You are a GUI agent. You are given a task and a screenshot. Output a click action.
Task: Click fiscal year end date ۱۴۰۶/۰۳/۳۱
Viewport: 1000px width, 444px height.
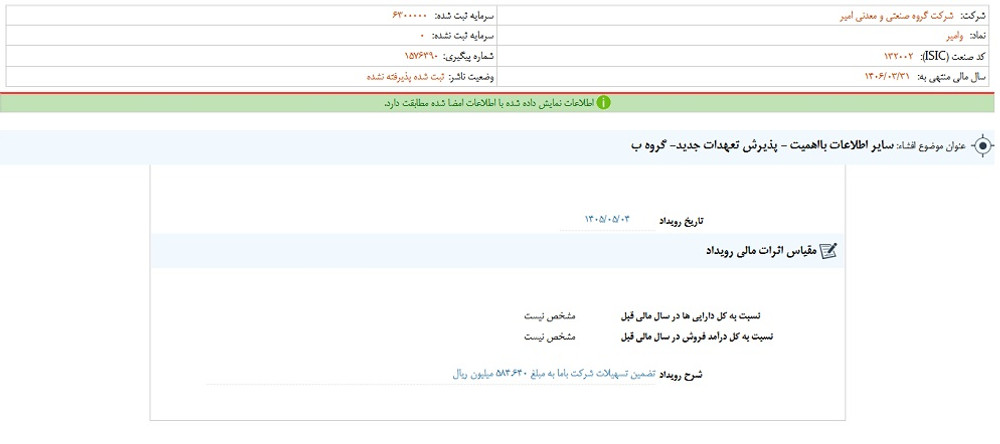(x=887, y=77)
